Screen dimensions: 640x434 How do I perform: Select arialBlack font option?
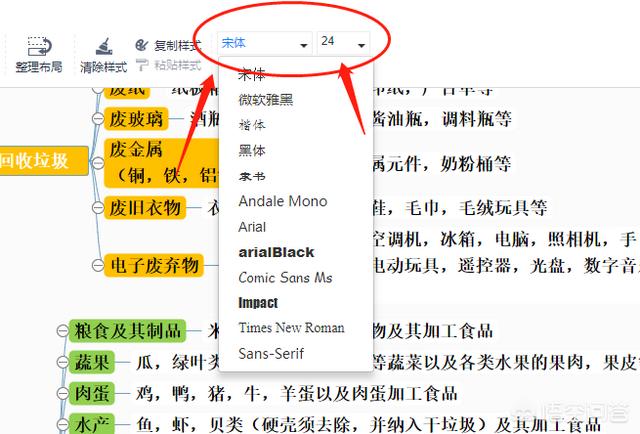tap(276, 252)
